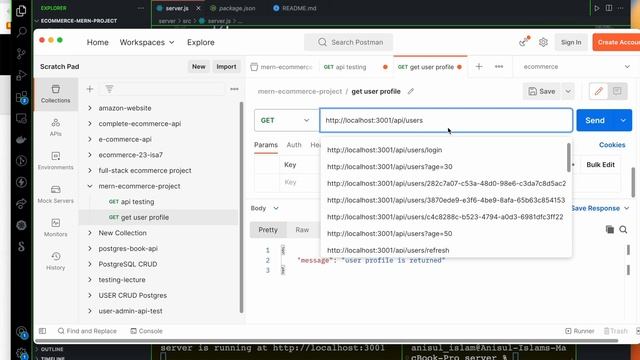
Task: Add a new request tab with plus
Action: [x=479, y=67]
